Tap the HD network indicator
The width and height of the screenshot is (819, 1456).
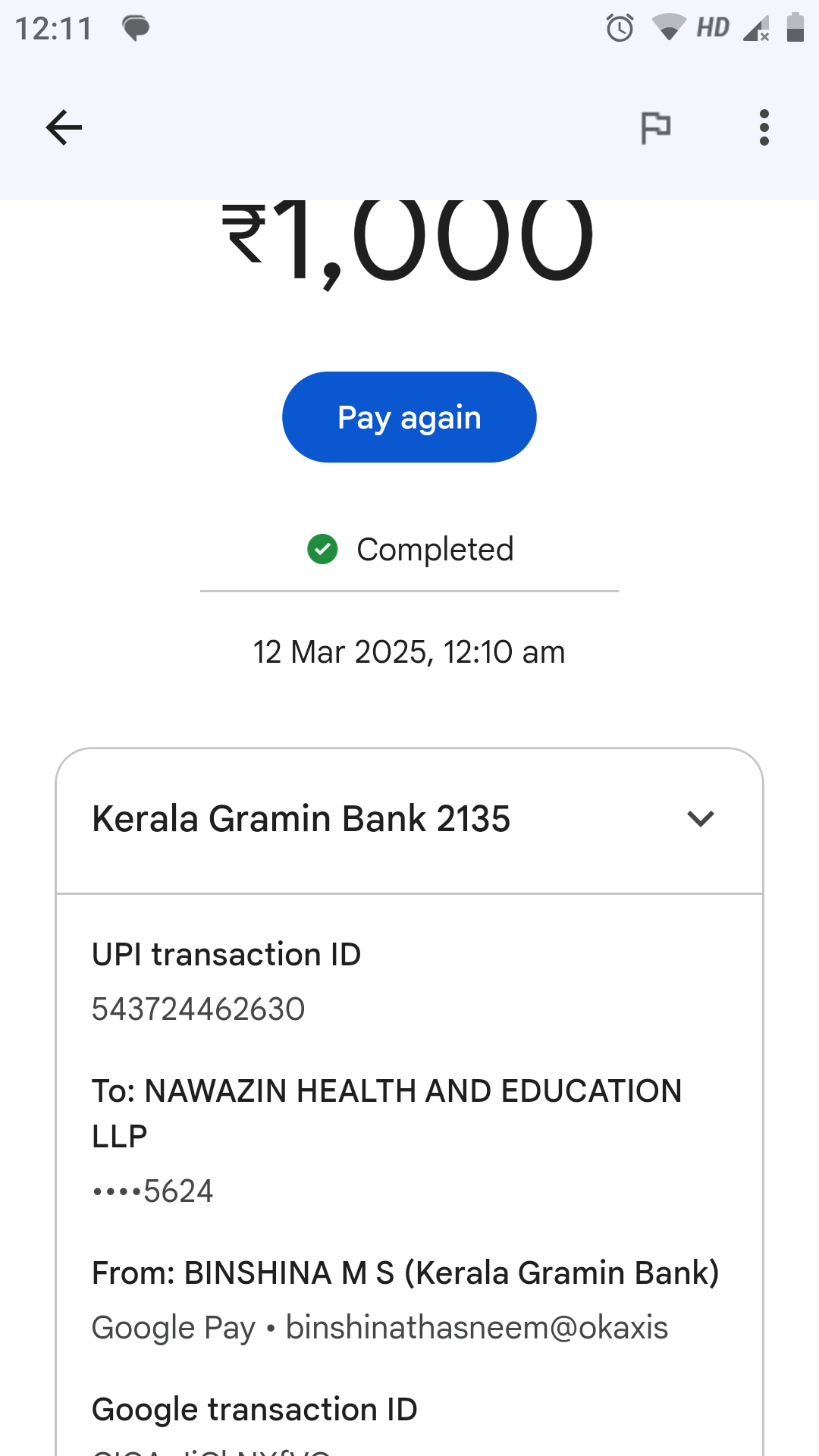[713, 28]
